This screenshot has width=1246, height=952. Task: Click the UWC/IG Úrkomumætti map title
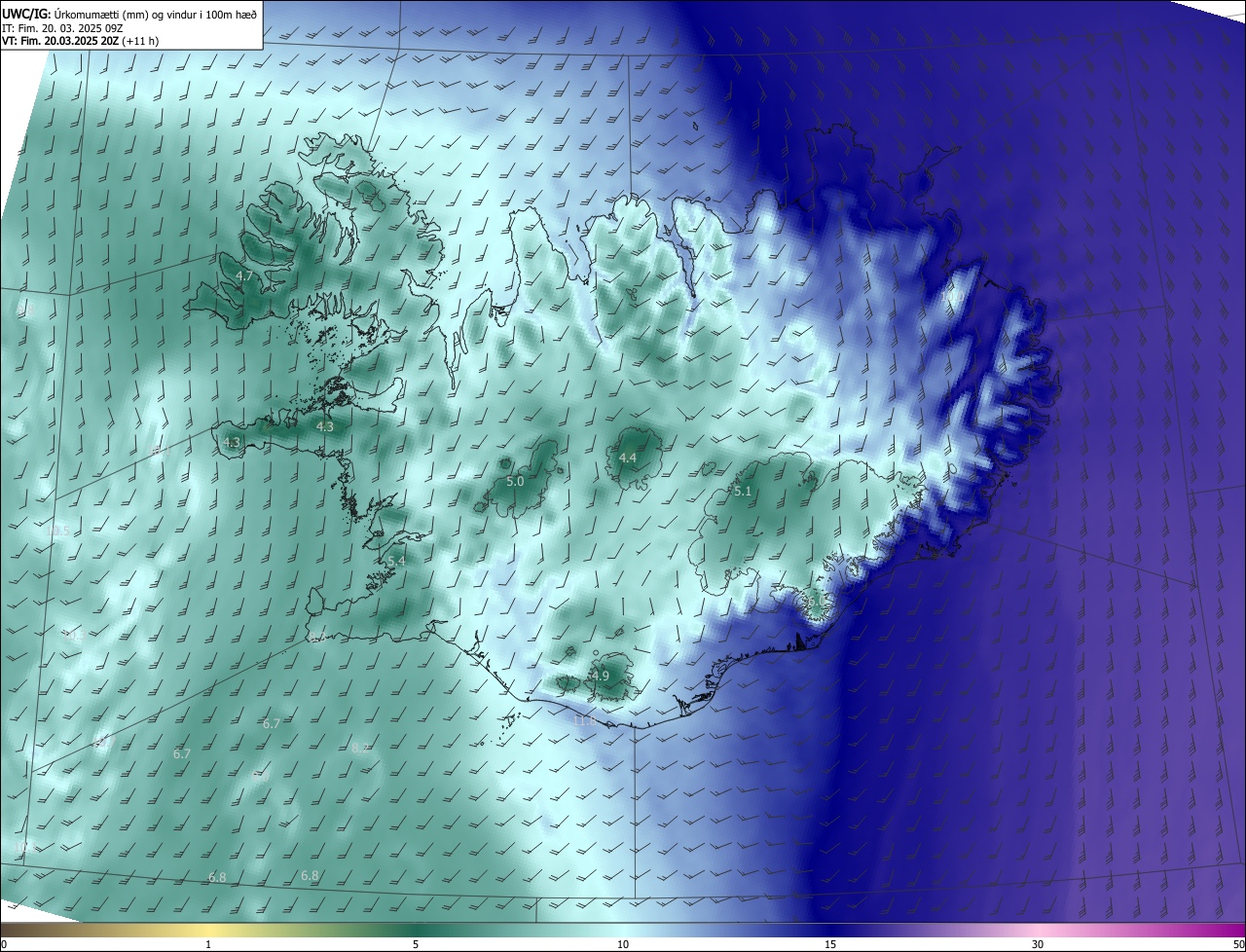click(128, 14)
